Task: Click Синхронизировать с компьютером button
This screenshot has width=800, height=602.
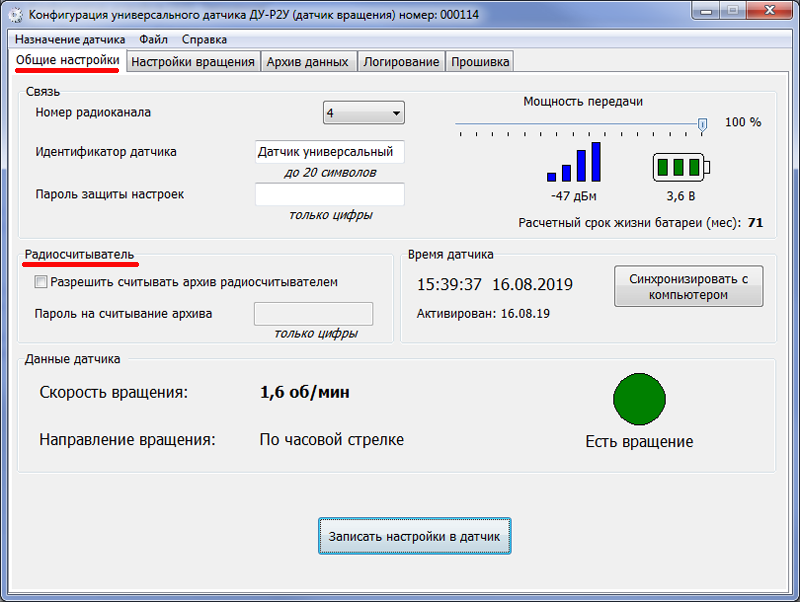Action: coord(689,286)
